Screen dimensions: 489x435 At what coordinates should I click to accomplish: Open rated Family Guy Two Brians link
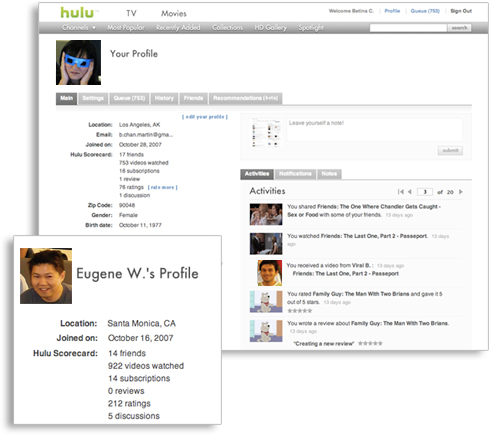coord(361,294)
